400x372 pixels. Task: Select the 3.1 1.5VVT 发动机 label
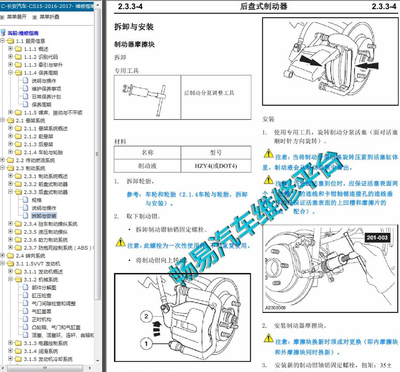[38, 264]
